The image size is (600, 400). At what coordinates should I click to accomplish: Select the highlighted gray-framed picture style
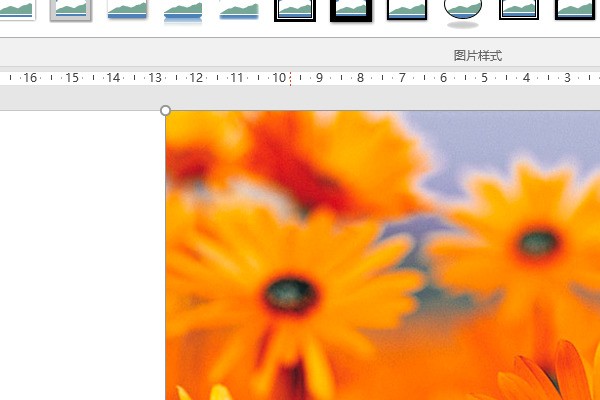(71, 10)
